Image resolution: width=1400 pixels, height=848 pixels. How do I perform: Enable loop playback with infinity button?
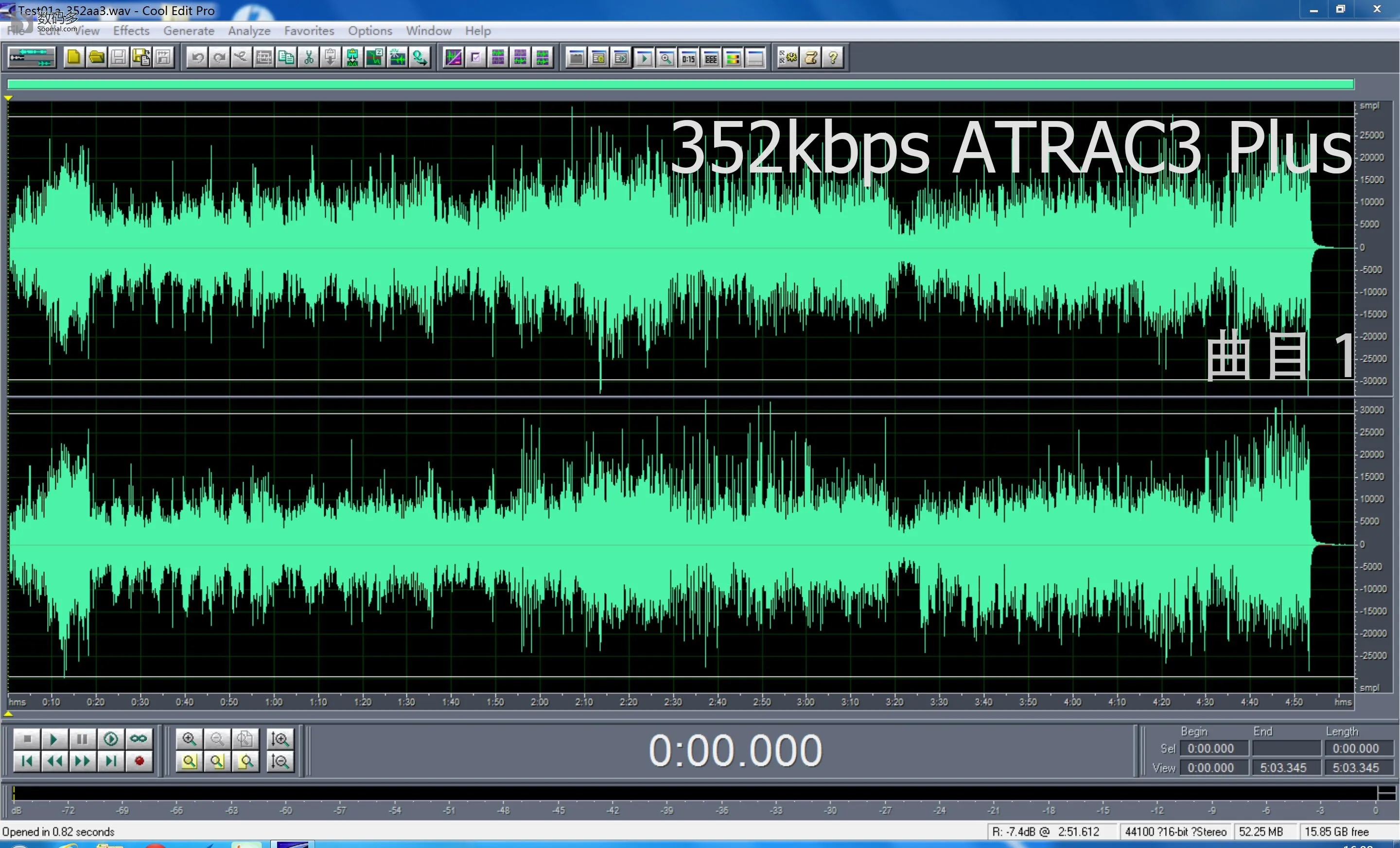tap(139, 739)
